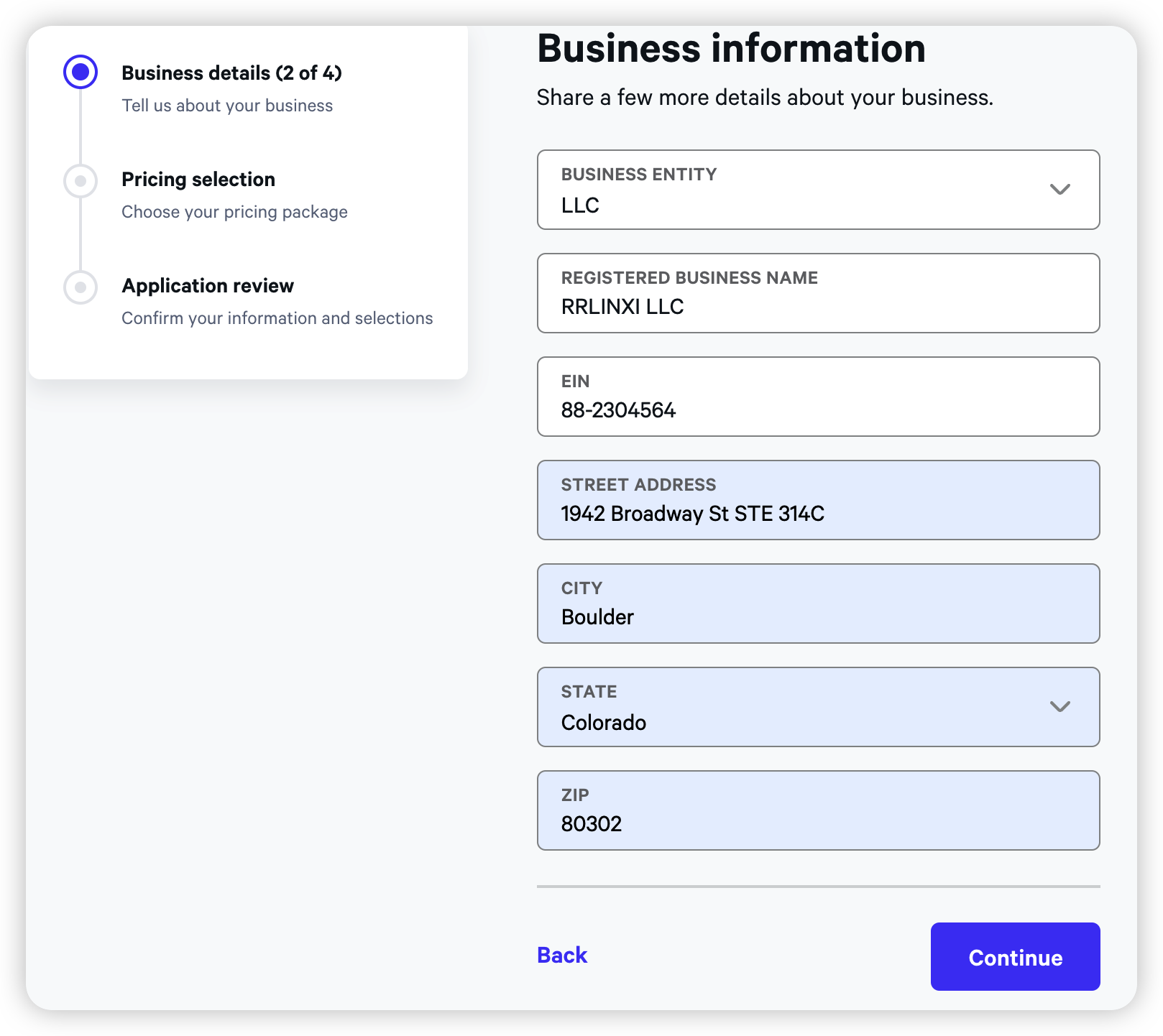Click into the EIN input field
1163x1036 pixels.
(x=818, y=397)
